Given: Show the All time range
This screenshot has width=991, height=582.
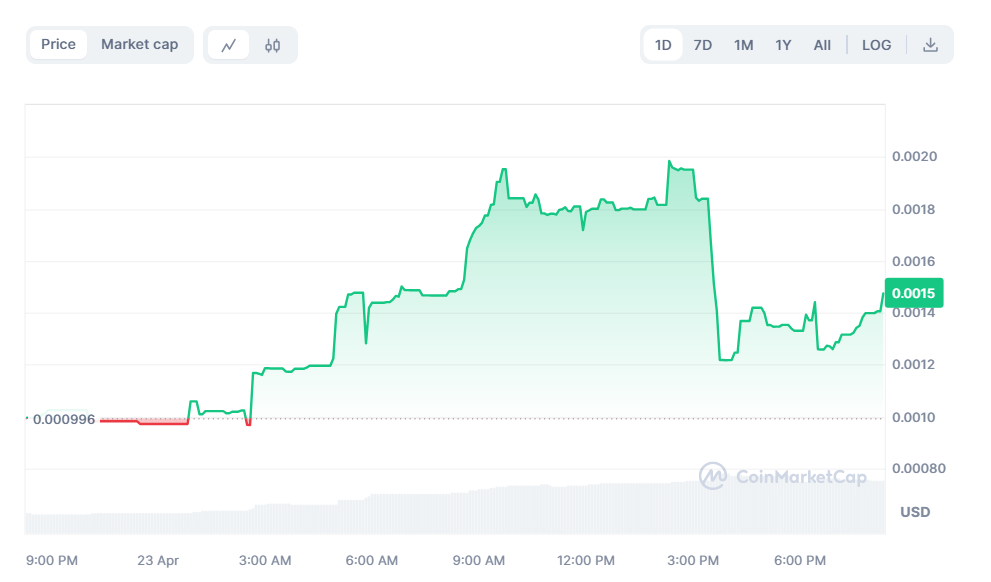Looking at the screenshot, I should click(x=822, y=45).
